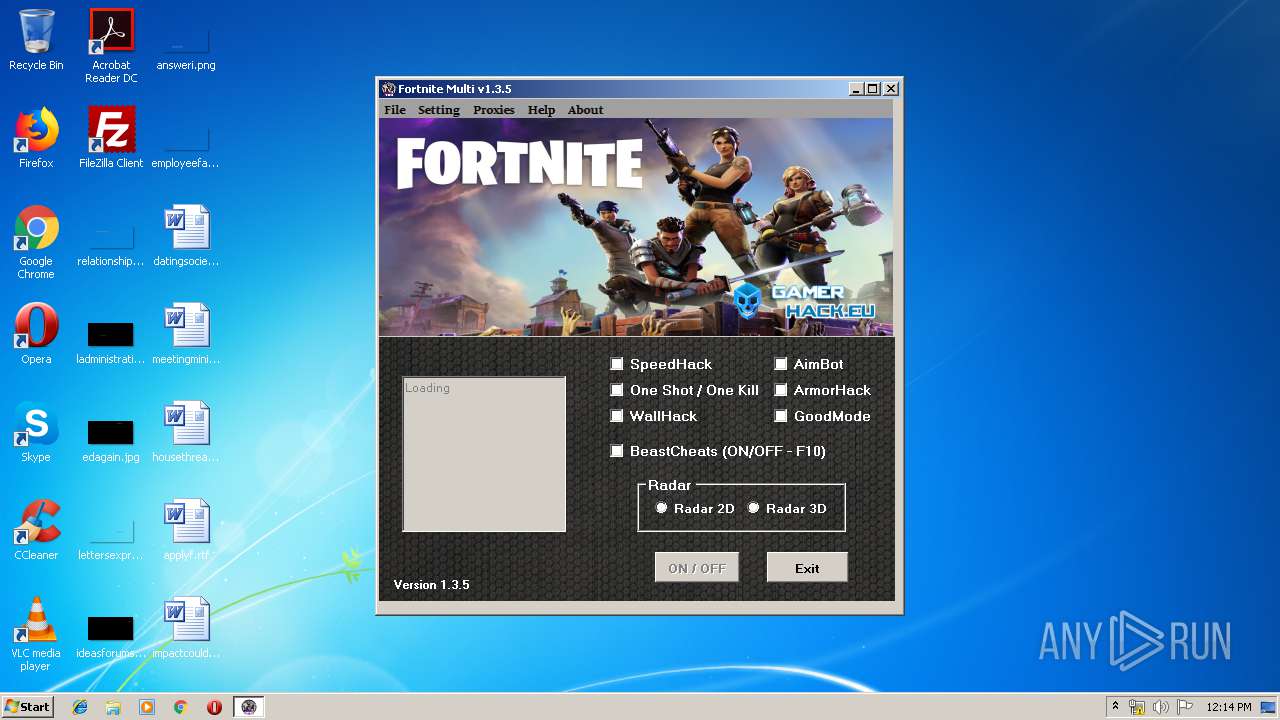Open the Setting menu
This screenshot has width=1280, height=720.
click(439, 110)
